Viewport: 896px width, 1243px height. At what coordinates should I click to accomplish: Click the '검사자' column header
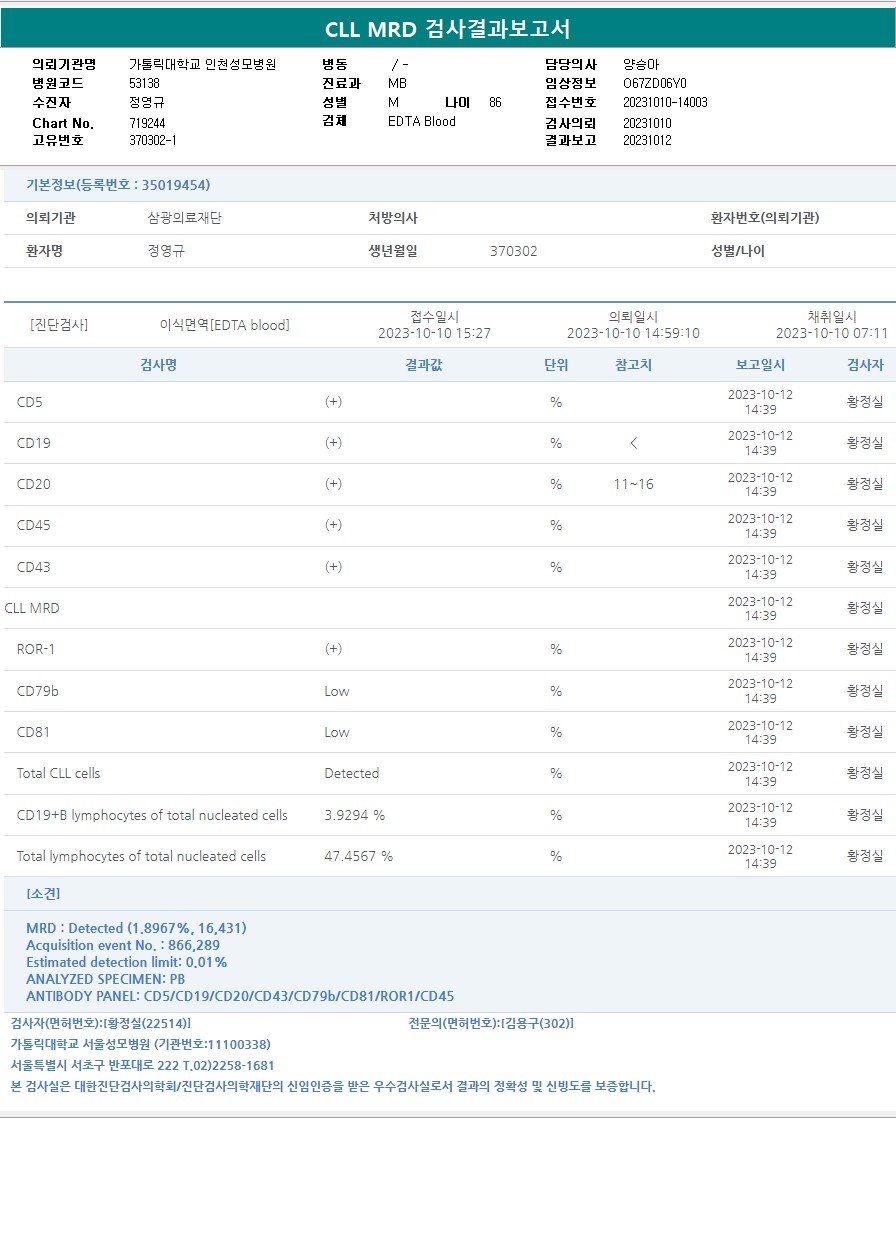865,365
